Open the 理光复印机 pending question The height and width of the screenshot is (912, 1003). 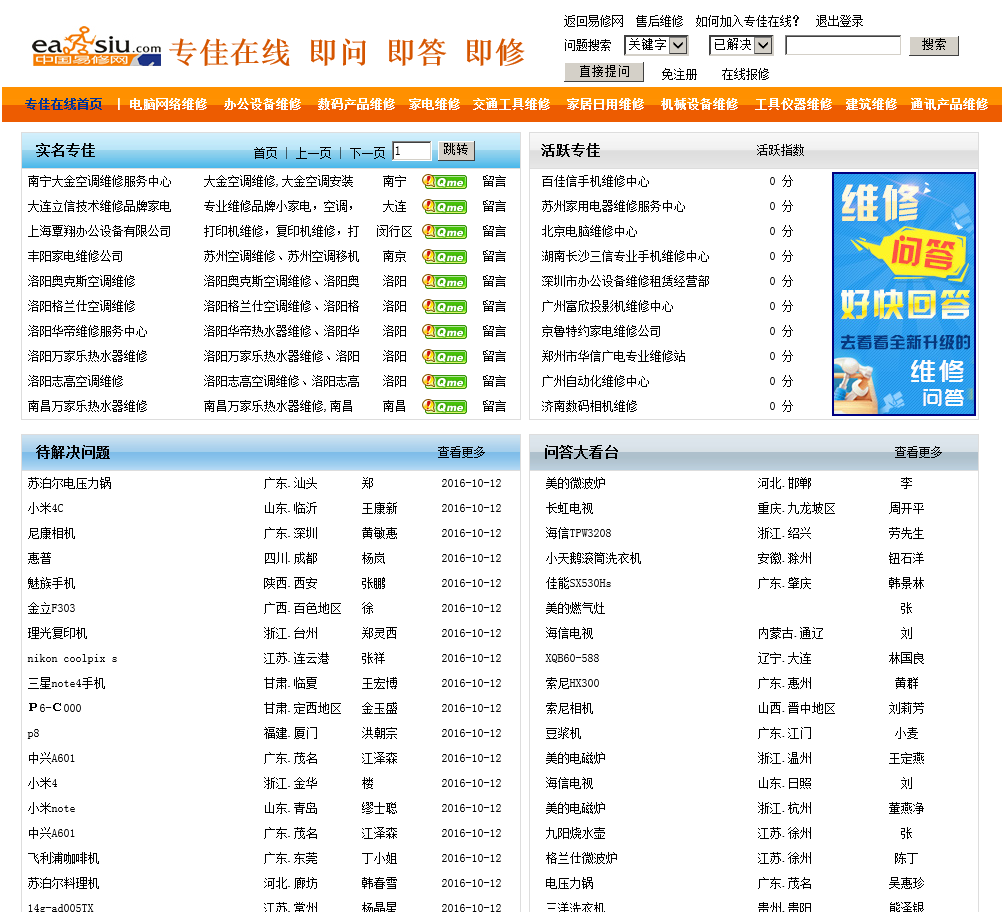tap(58, 633)
